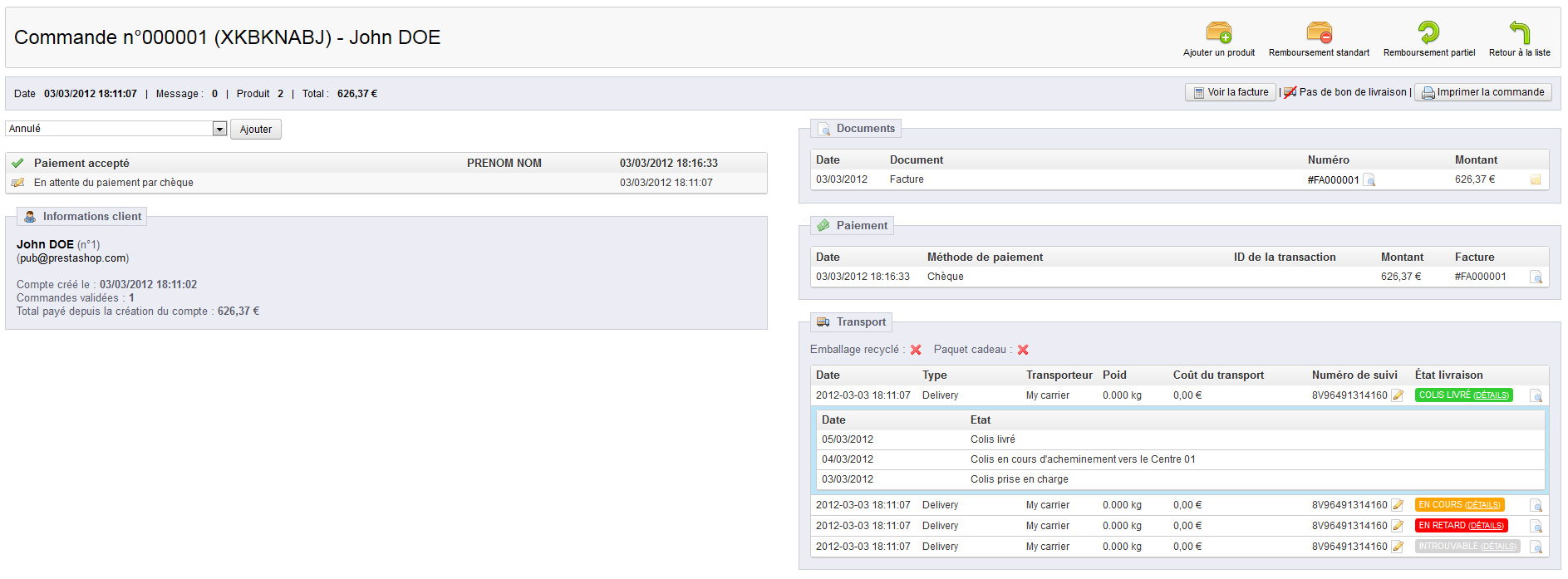Expand details of the En cours shipment
Screen dimensions: 1568x579
[x=1482, y=505]
